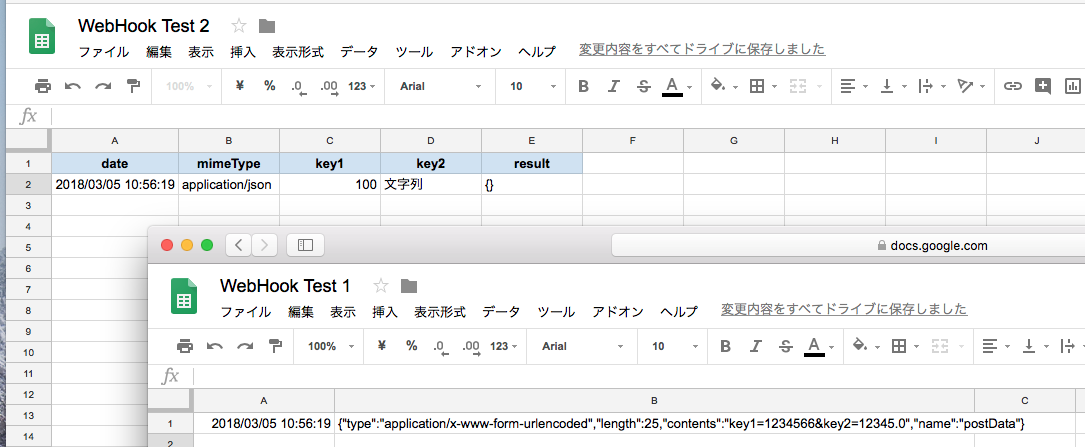Screen dimensions: 1085x447
Task: Open ツール menu in WebHook Test 2
Action: coord(414,51)
